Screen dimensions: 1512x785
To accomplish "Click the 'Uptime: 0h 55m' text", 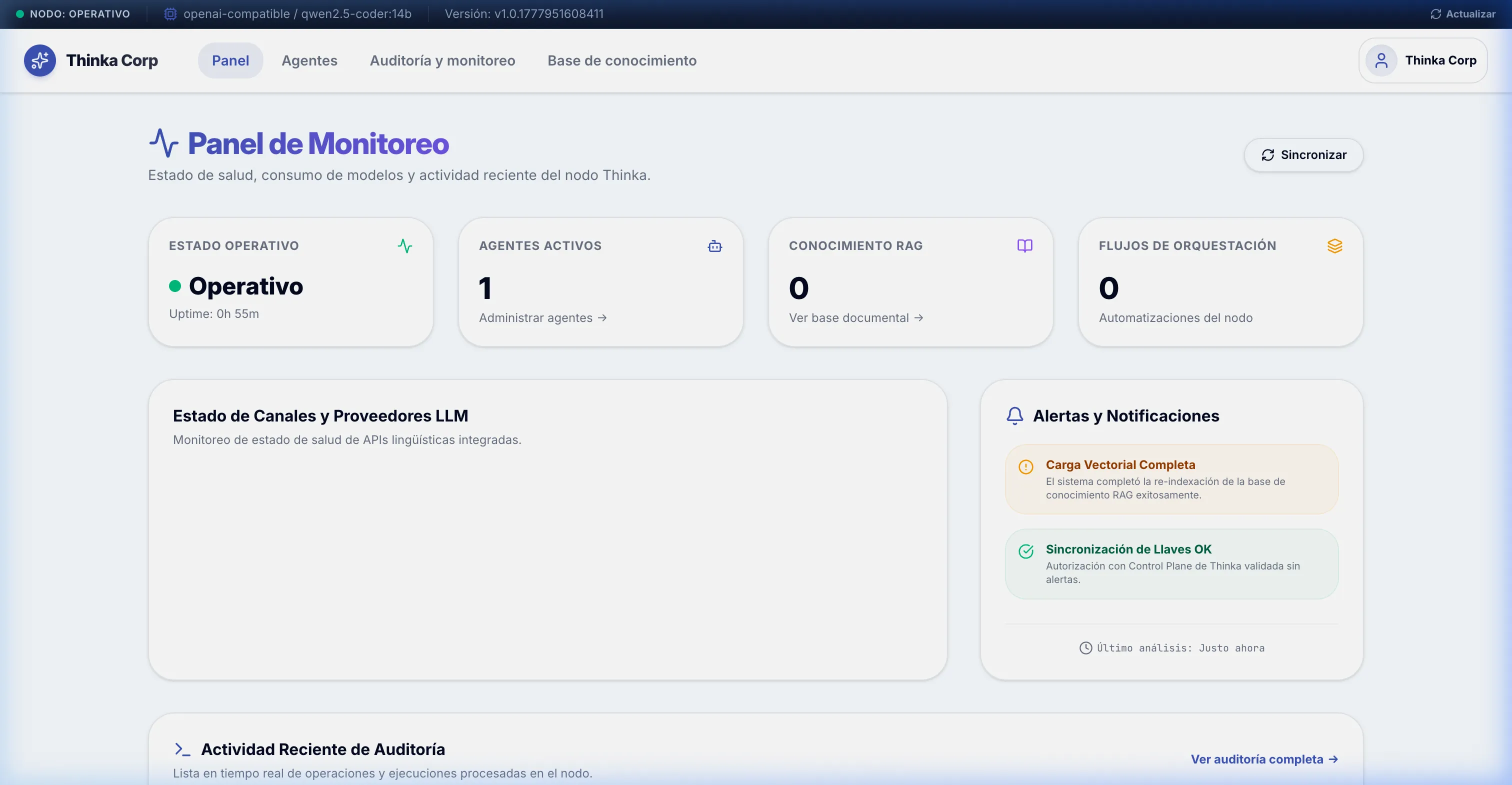I will (x=213, y=313).
